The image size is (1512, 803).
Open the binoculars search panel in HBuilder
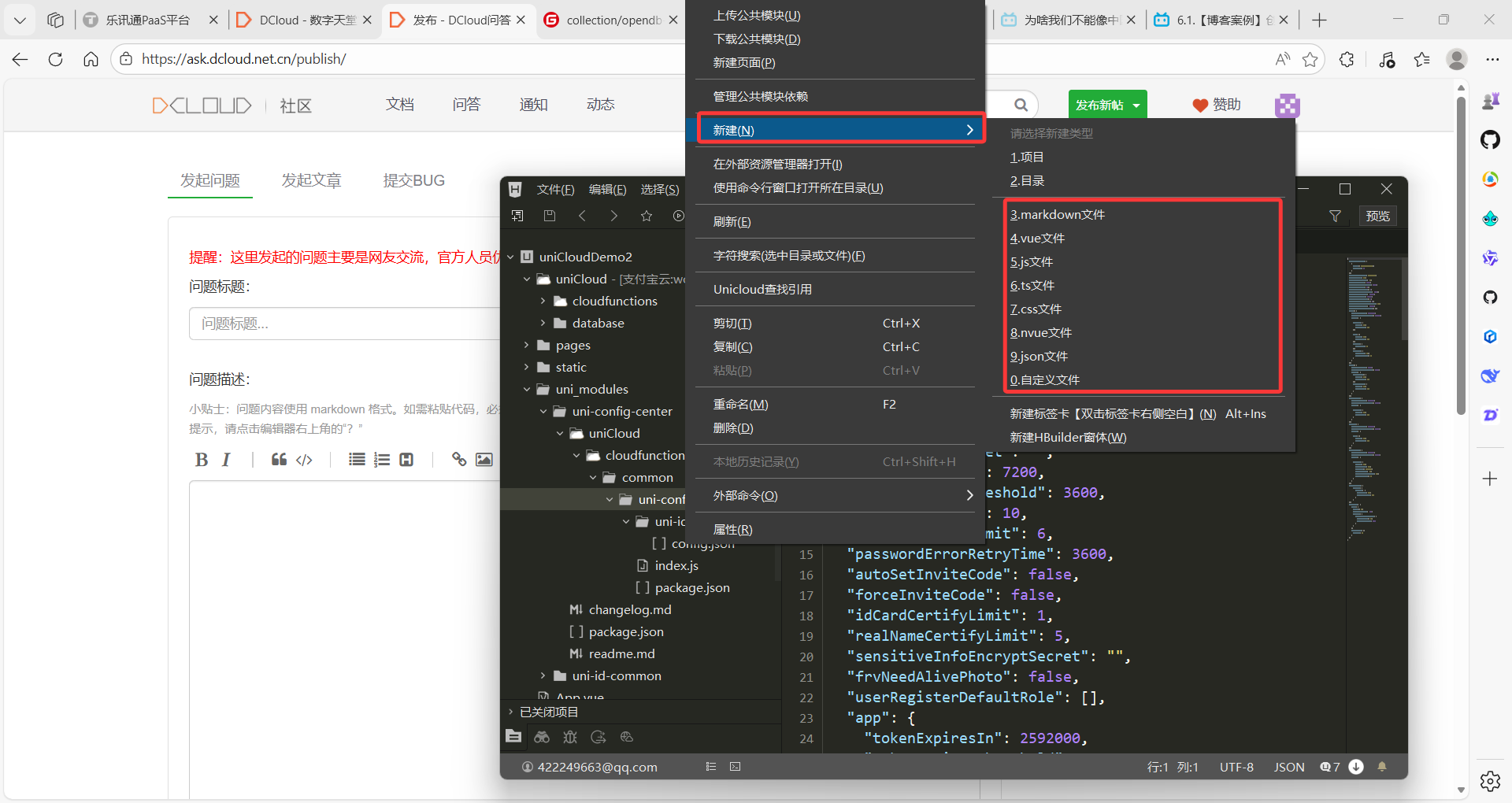coord(542,737)
